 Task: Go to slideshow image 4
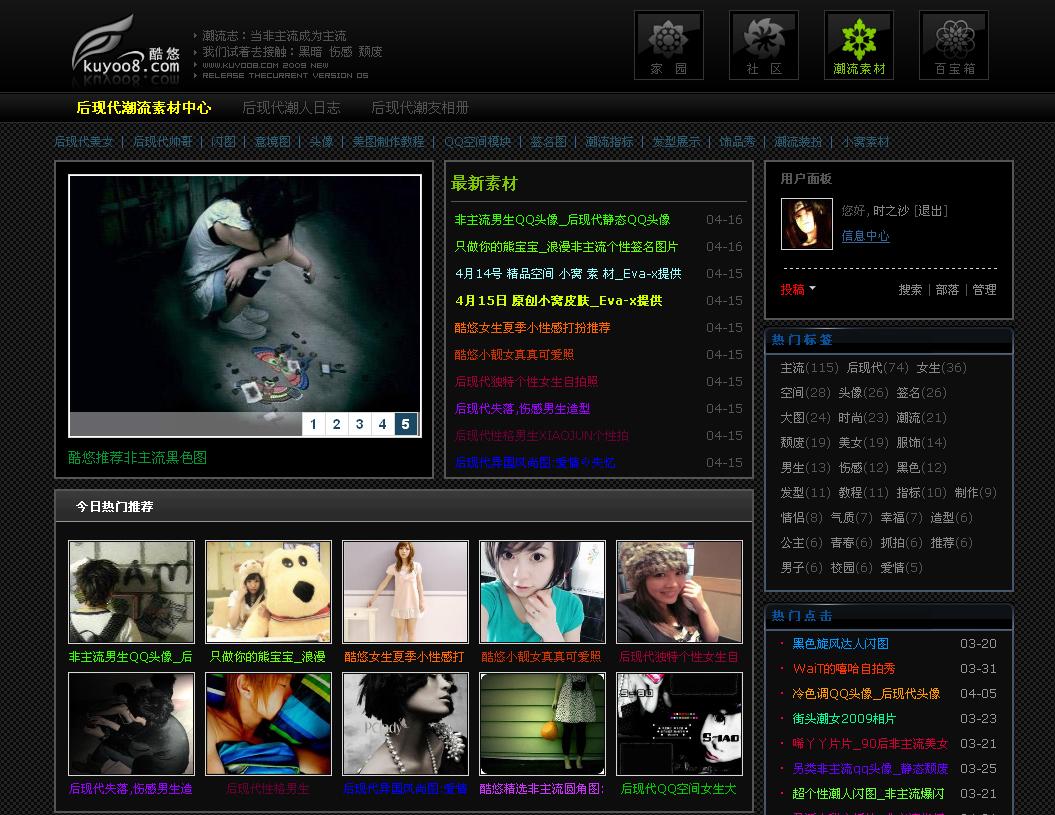point(382,424)
